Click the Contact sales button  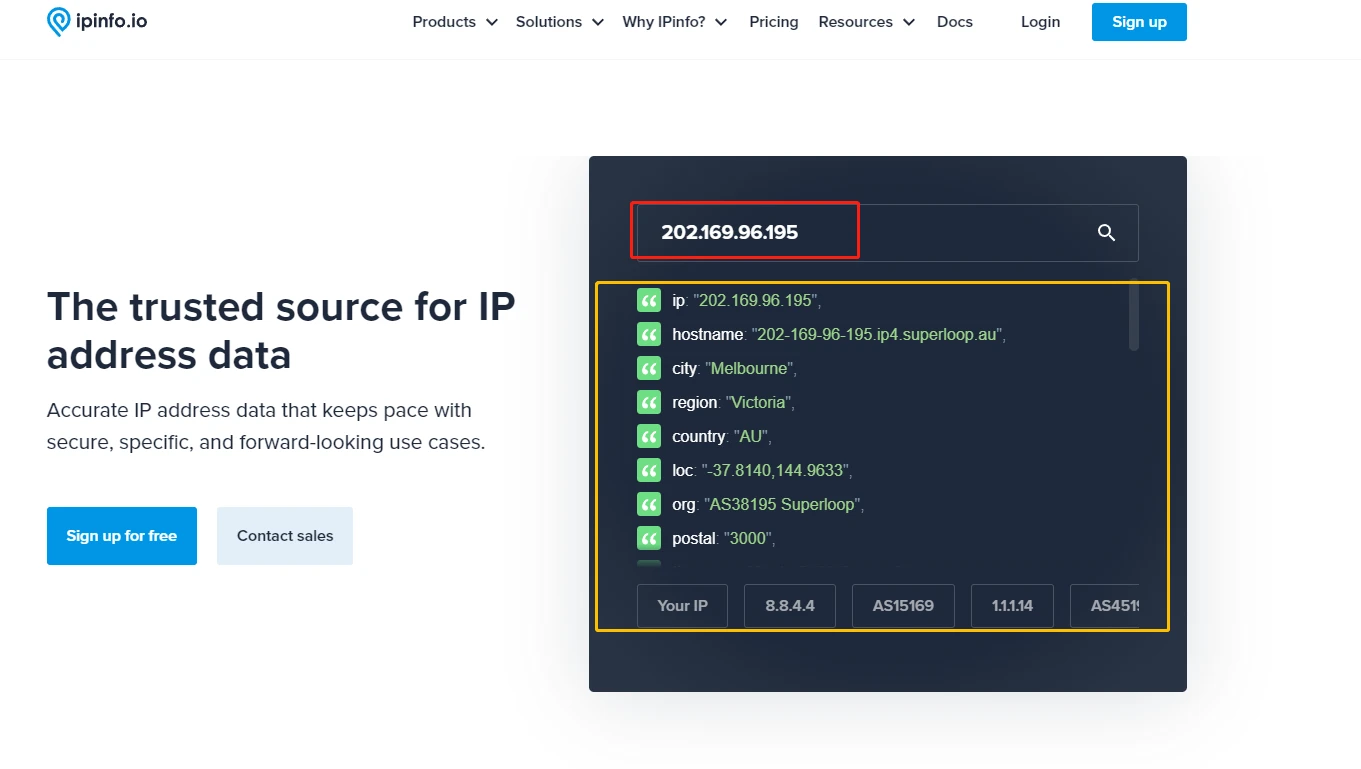285,536
